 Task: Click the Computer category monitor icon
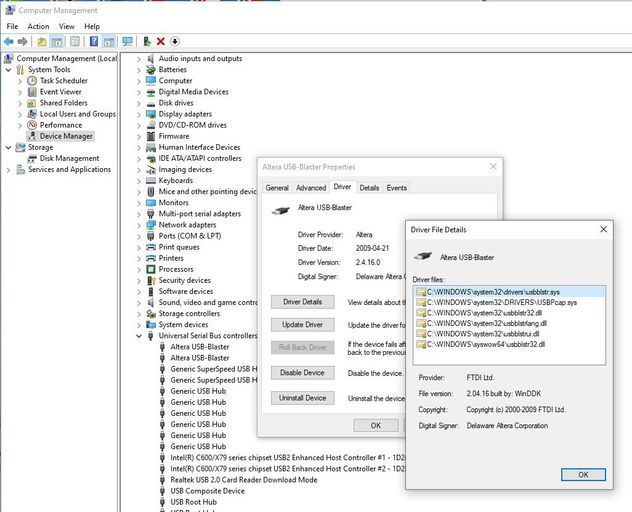point(151,81)
